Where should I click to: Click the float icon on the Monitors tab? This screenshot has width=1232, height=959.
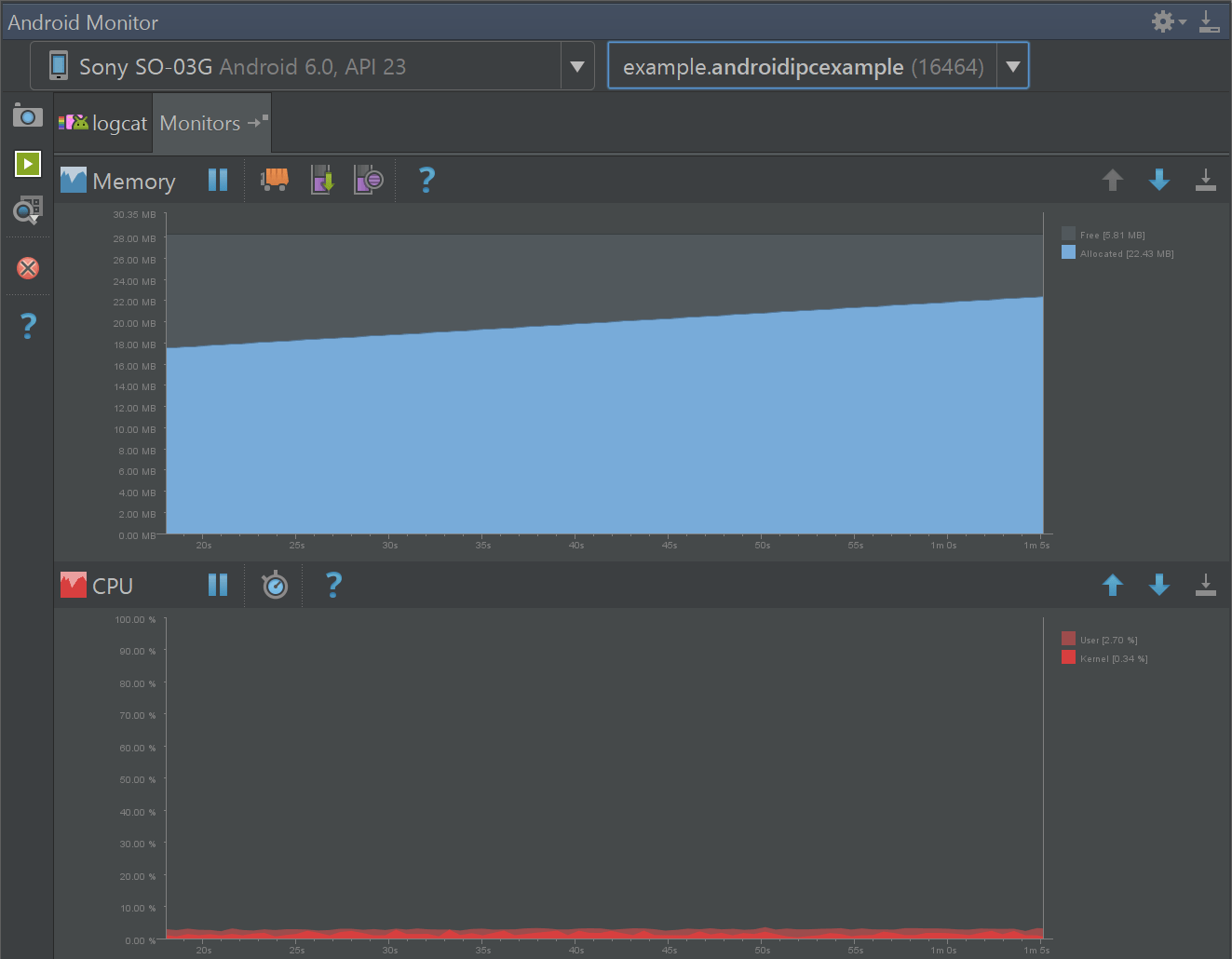258,122
